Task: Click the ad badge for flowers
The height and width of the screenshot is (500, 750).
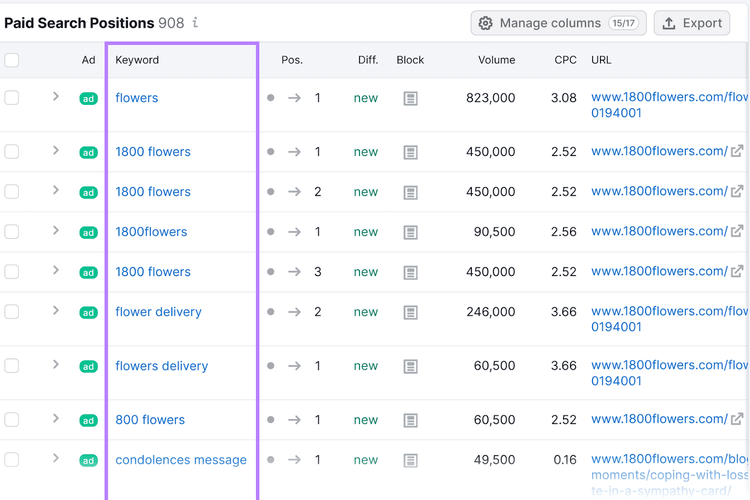Action: click(88, 99)
